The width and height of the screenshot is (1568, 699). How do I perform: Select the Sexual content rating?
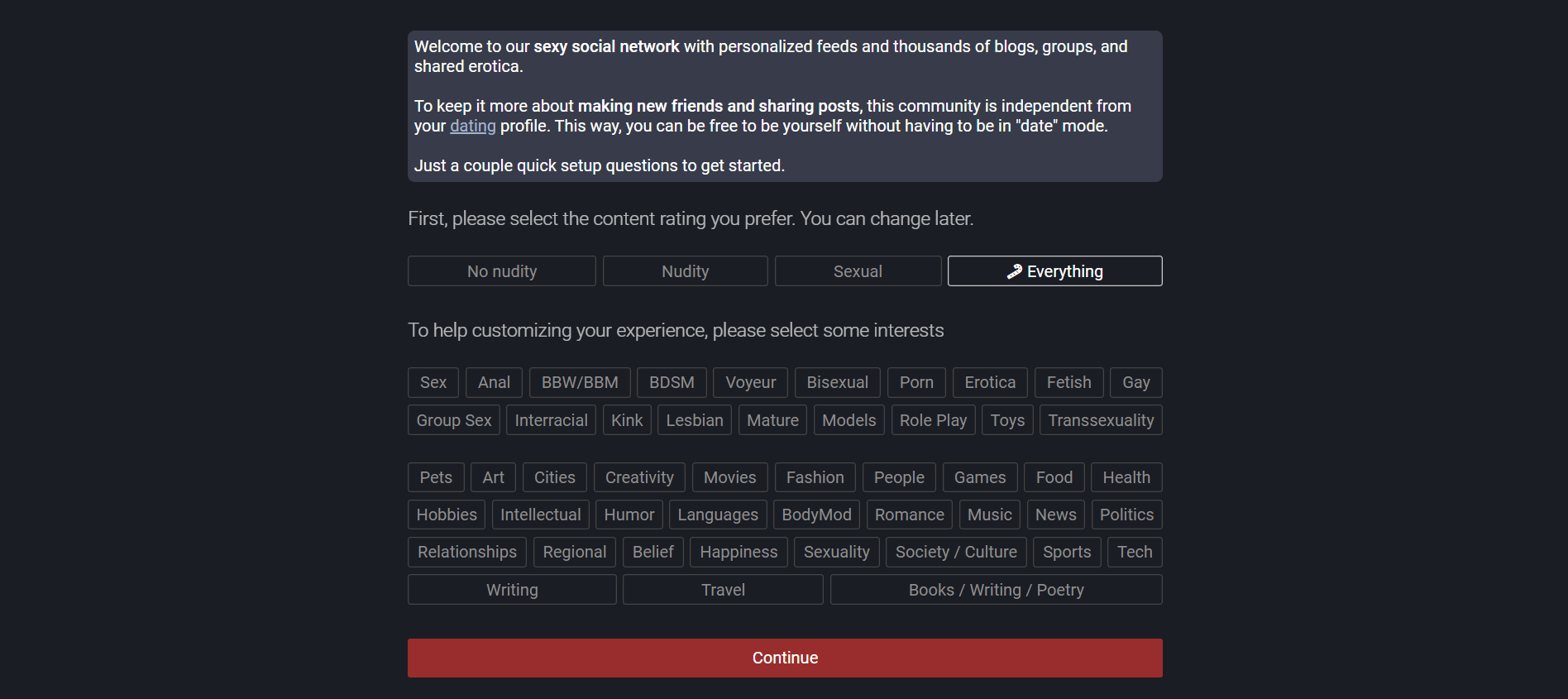(x=858, y=271)
